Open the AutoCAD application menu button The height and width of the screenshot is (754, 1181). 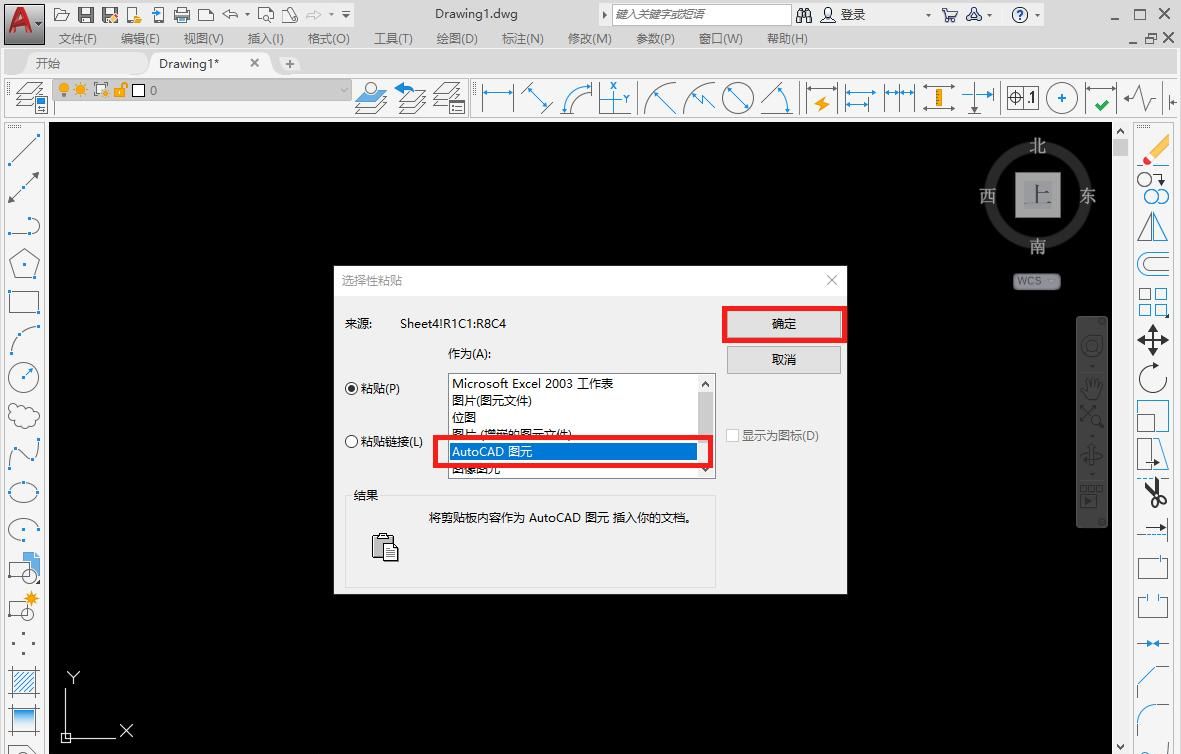[23, 23]
